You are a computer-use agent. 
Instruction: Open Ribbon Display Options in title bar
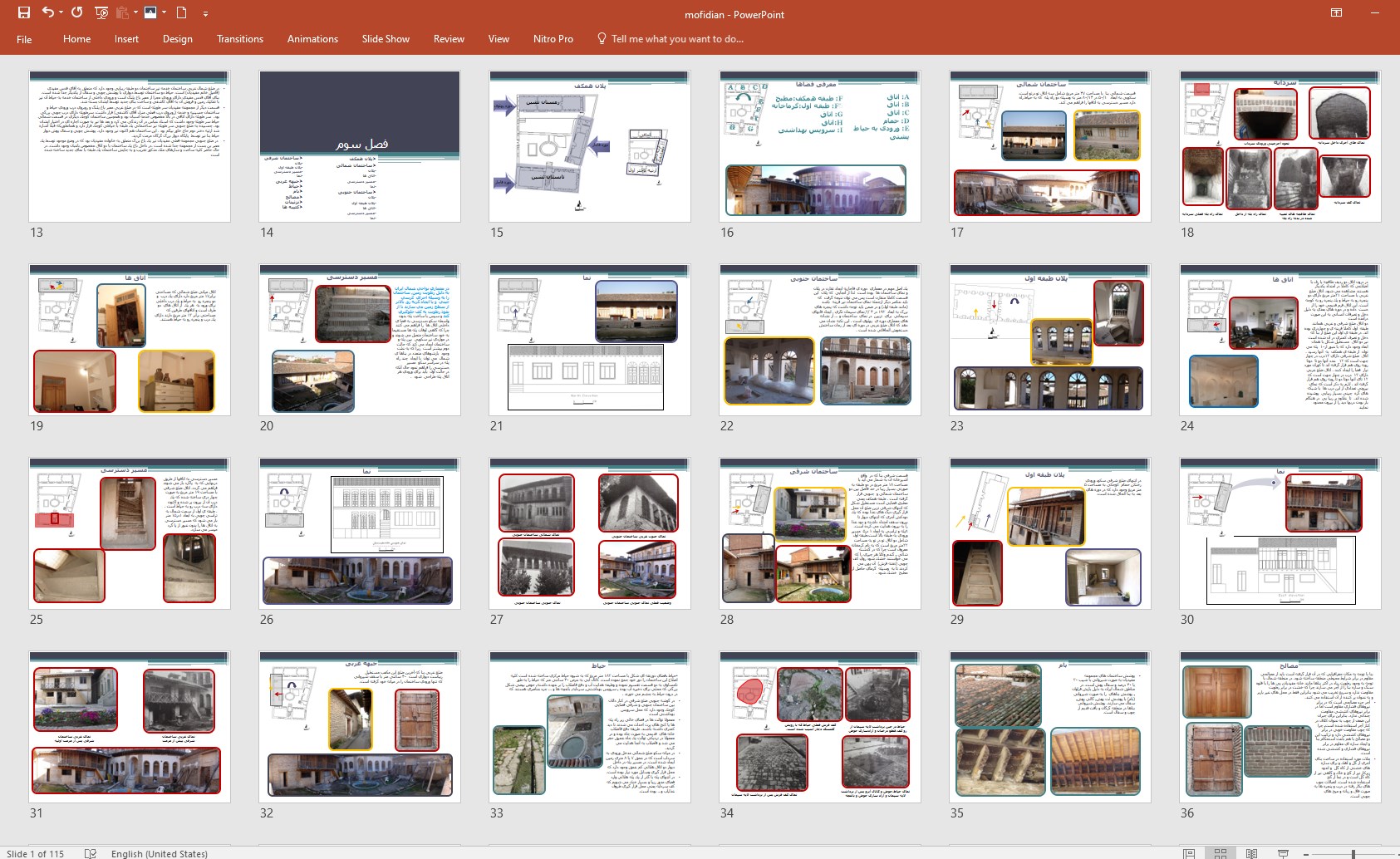pyautogui.click(x=1336, y=12)
